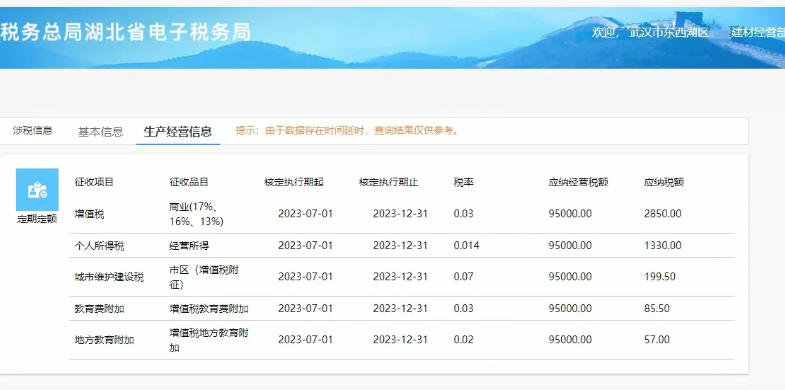Click the 应纳经营税额 column header

(x=578, y=182)
